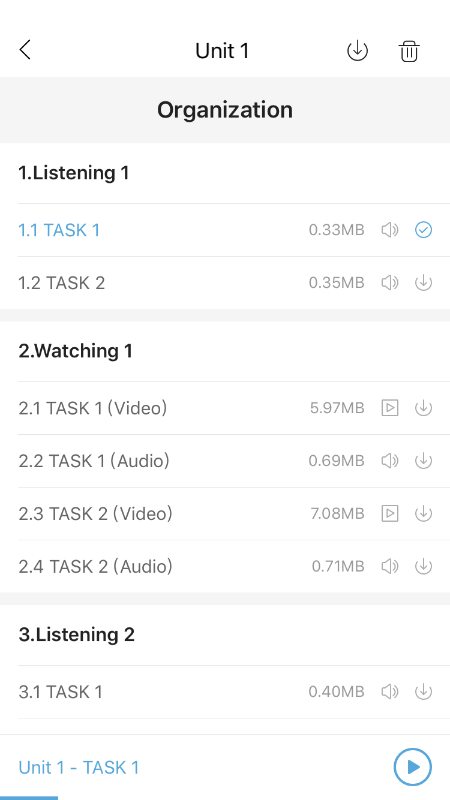The height and width of the screenshot is (800, 450).
Task: Tap video icon for 2.3 TASK 2 (Video)
Action: coord(390,513)
